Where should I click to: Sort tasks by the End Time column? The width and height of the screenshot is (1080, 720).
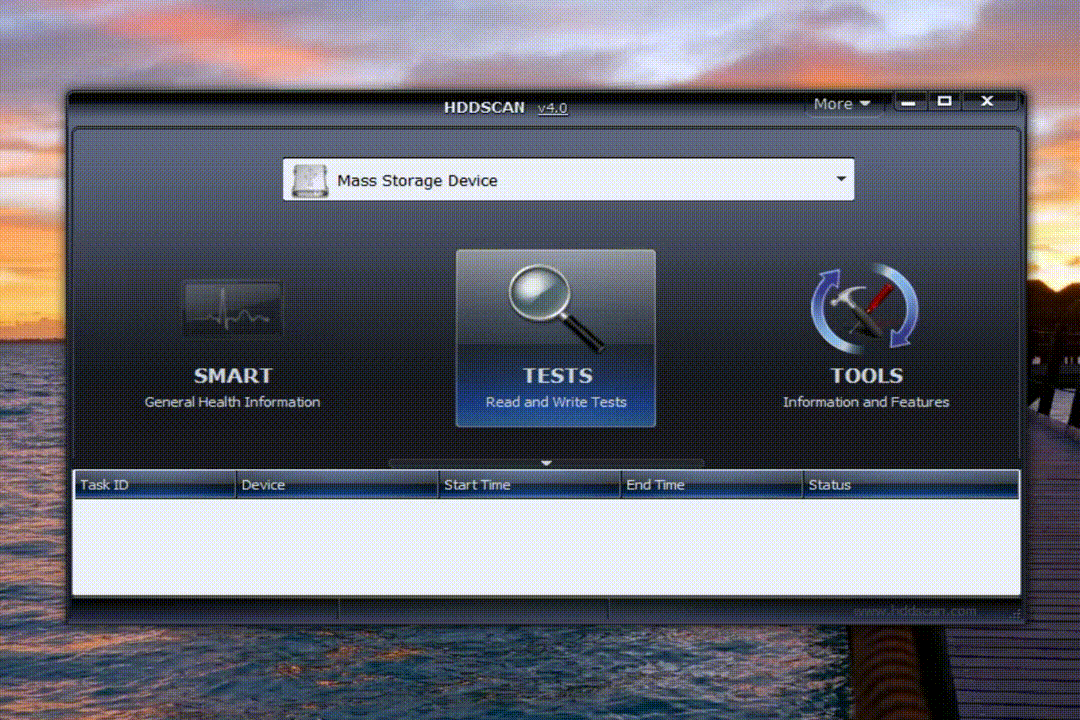tap(712, 484)
